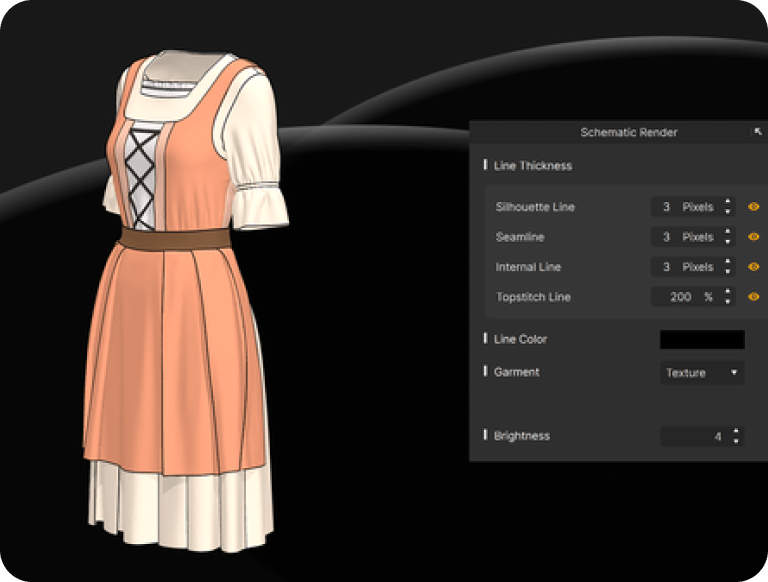Hide the Seamline with eye icon
Screen dimensions: 768x582
pos(754,237)
